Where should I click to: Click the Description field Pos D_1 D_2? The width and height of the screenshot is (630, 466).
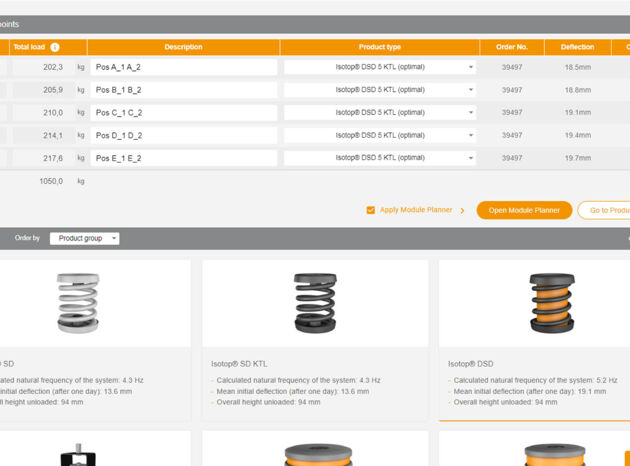click(x=183, y=135)
